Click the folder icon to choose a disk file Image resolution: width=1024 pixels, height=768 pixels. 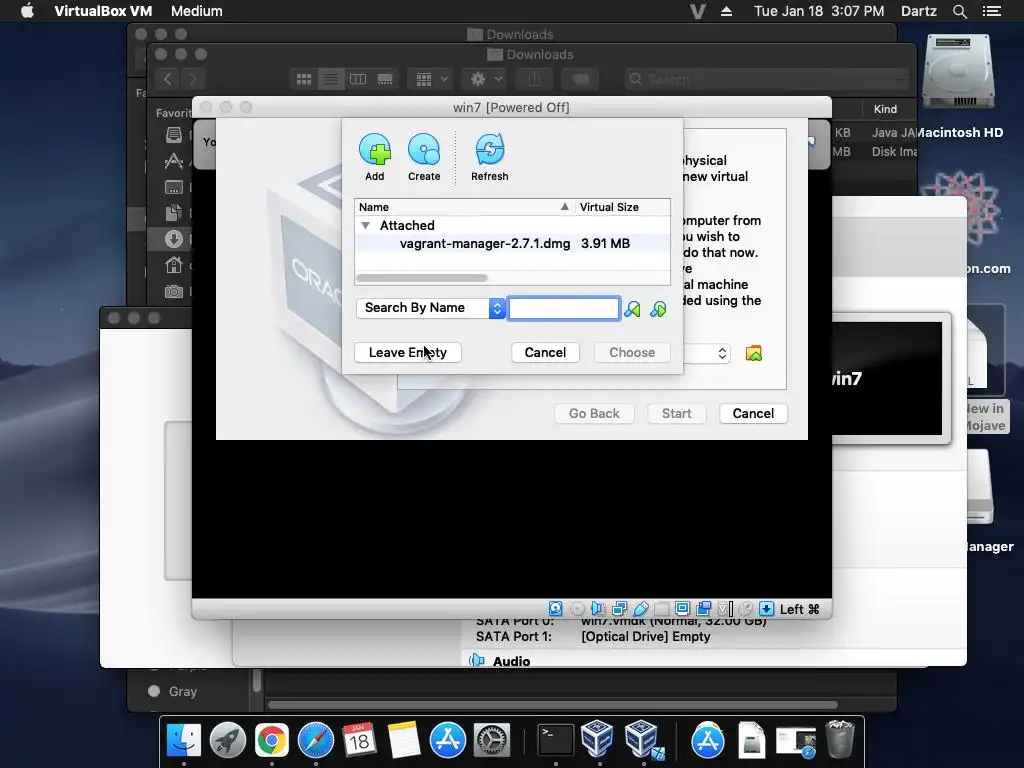[x=754, y=353]
